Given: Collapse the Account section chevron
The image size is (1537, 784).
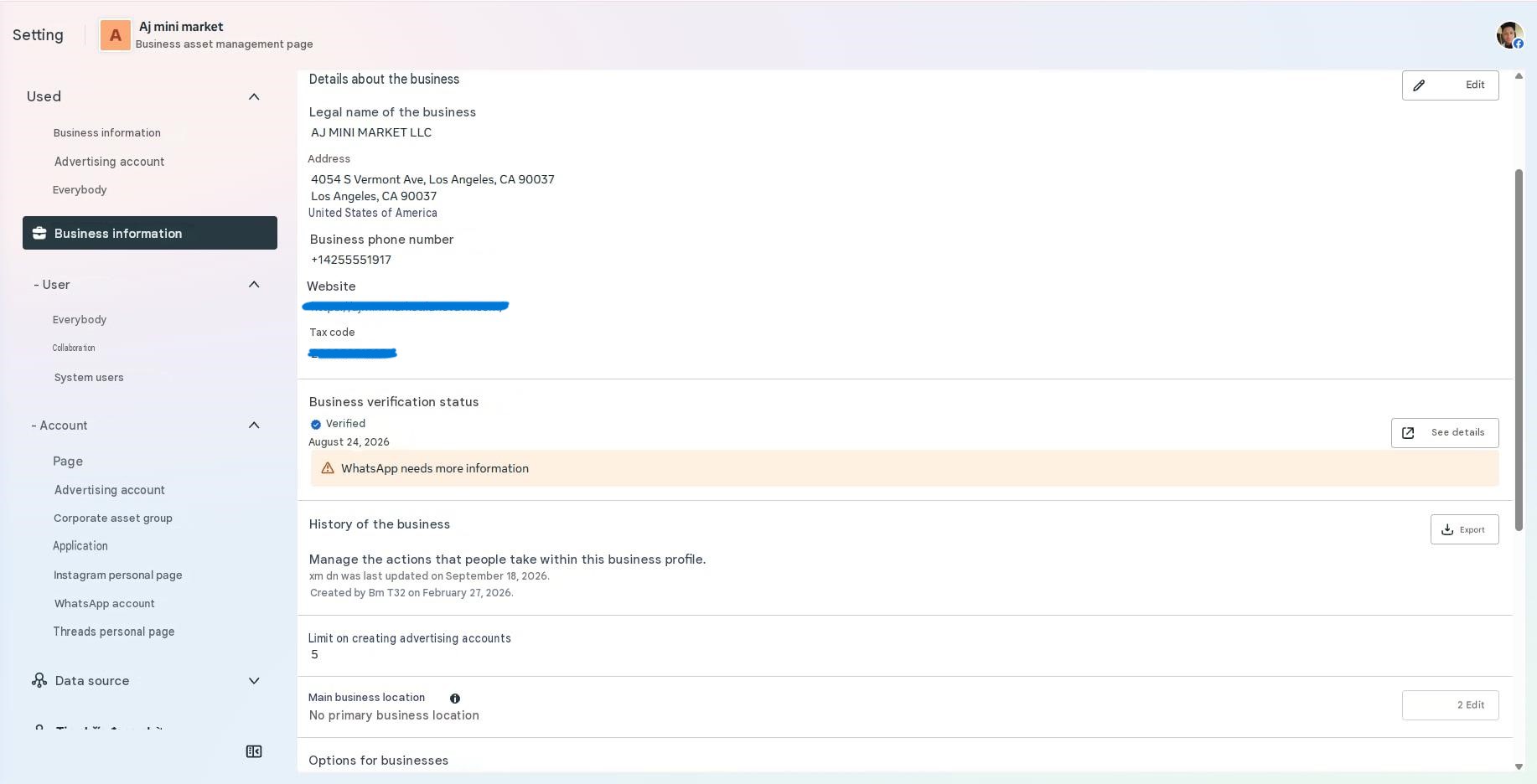Looking at the screenshot, I should coord(254,426).
